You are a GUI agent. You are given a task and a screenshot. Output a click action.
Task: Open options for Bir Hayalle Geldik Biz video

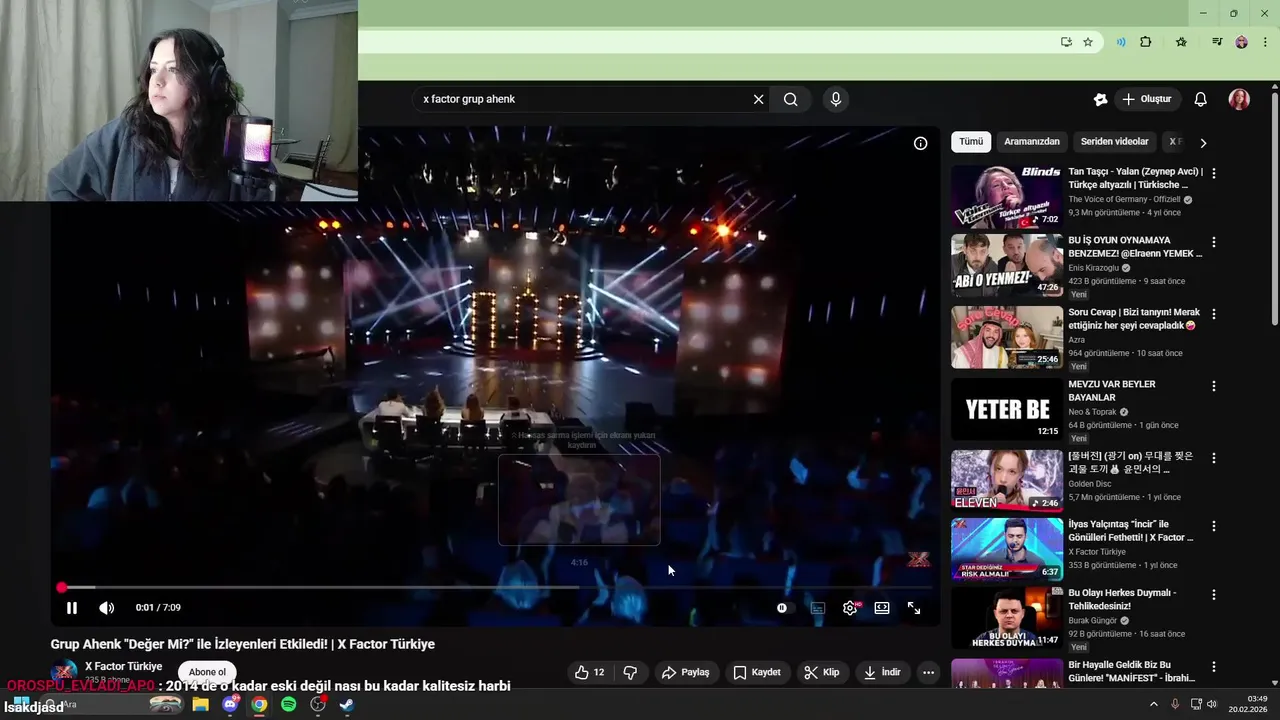click(x=1214, y=666)
